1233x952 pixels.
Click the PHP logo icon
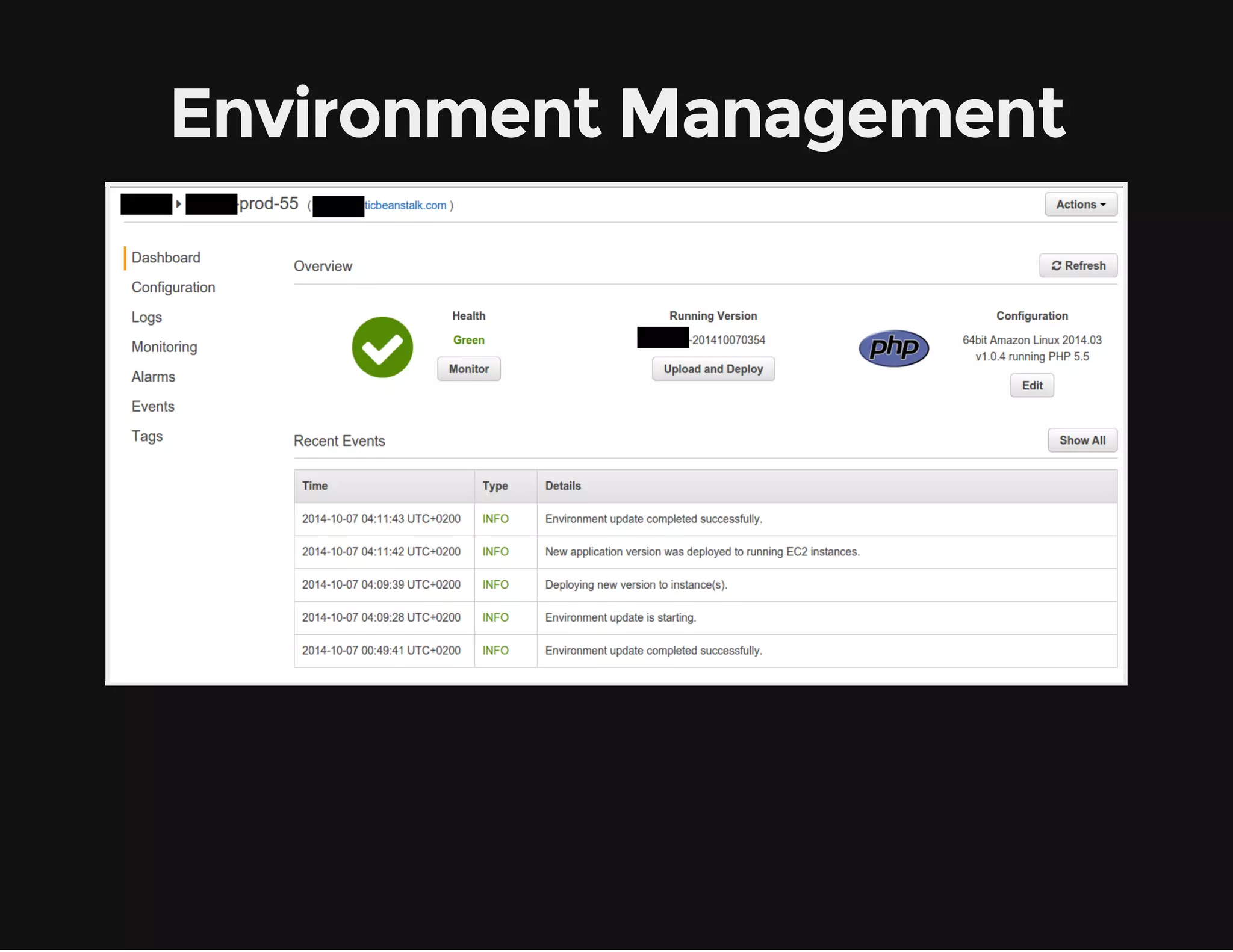coord(893,348)
